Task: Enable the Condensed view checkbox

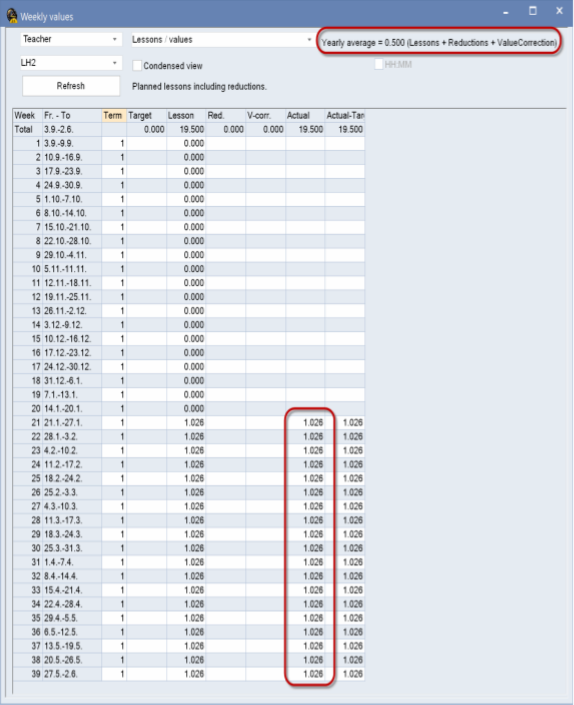Action: [x=137, y=66]
